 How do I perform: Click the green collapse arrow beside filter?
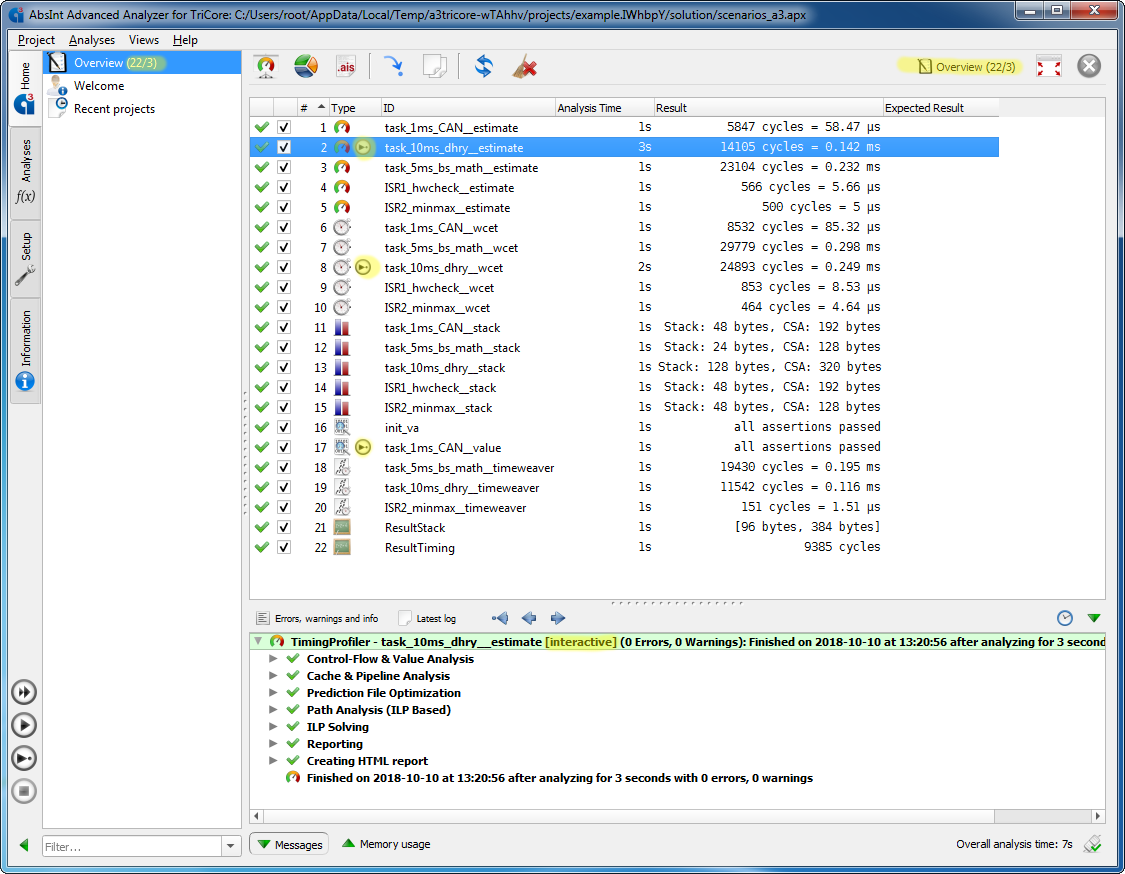24,845
